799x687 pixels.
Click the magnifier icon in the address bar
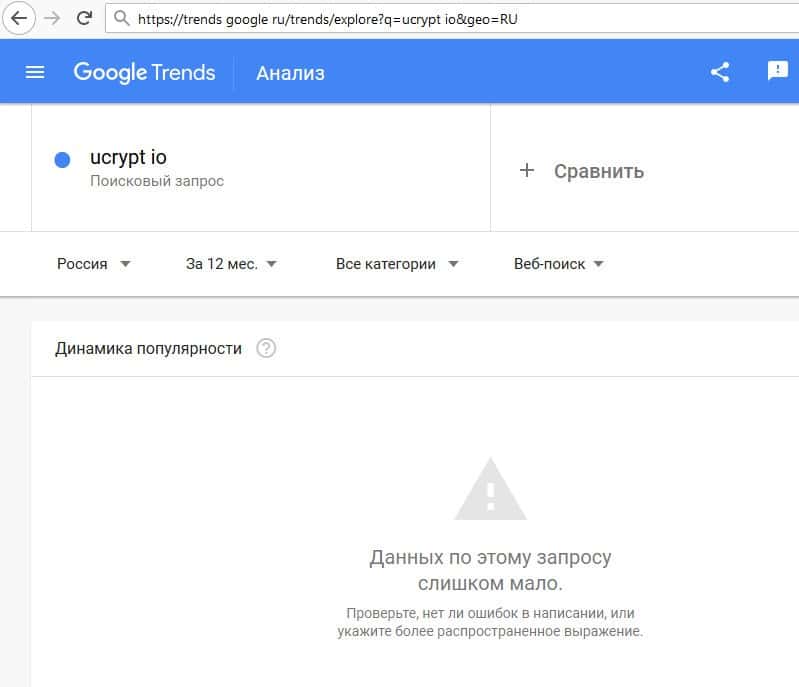point(122,18)
